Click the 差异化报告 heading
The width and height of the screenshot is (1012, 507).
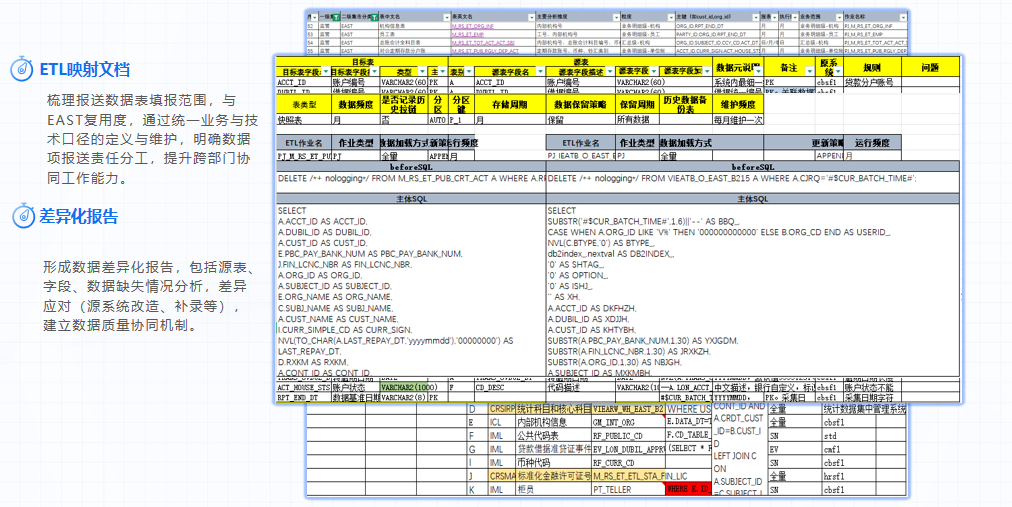[79, 217]
